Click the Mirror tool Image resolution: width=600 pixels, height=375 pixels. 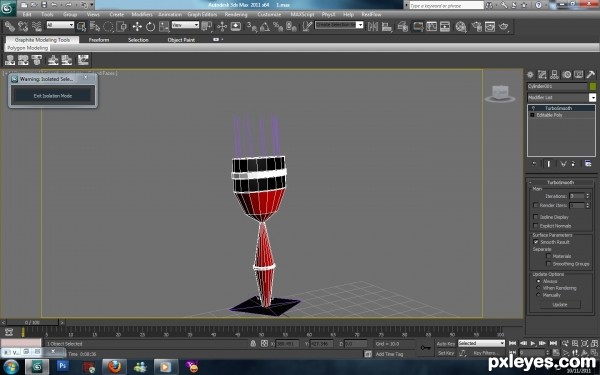tap(373, 26)
